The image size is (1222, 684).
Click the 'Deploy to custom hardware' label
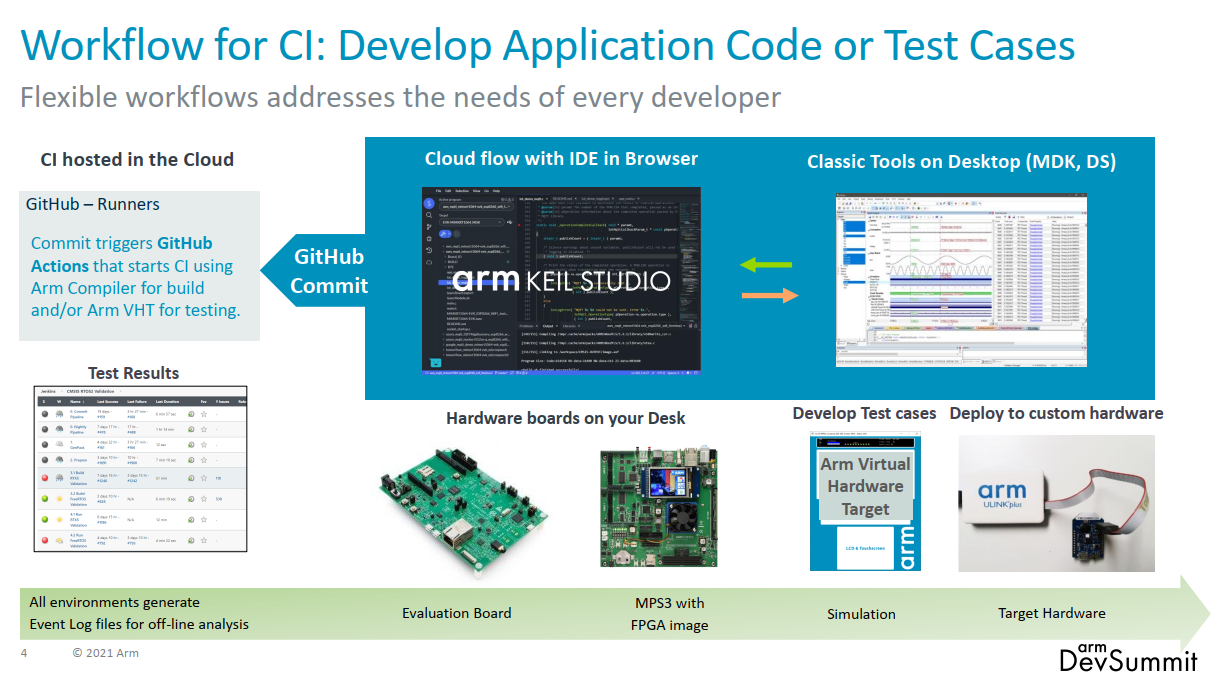1056,413
